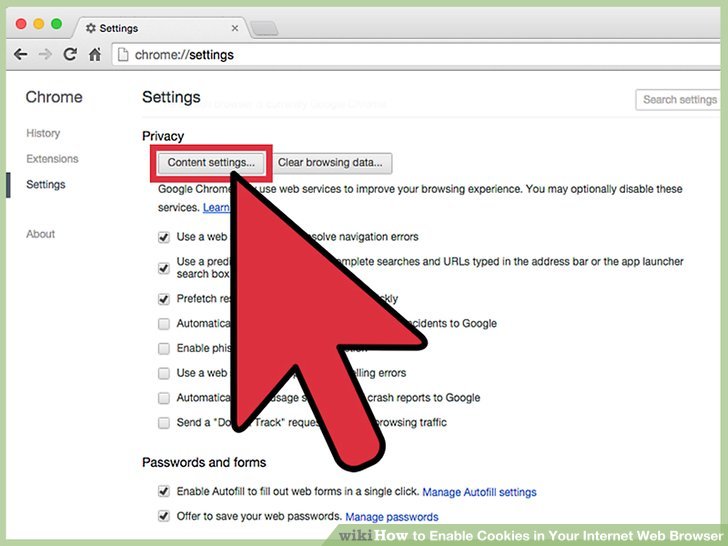Focus the Search settings field

pyautogui.click(x=677, y=100)
